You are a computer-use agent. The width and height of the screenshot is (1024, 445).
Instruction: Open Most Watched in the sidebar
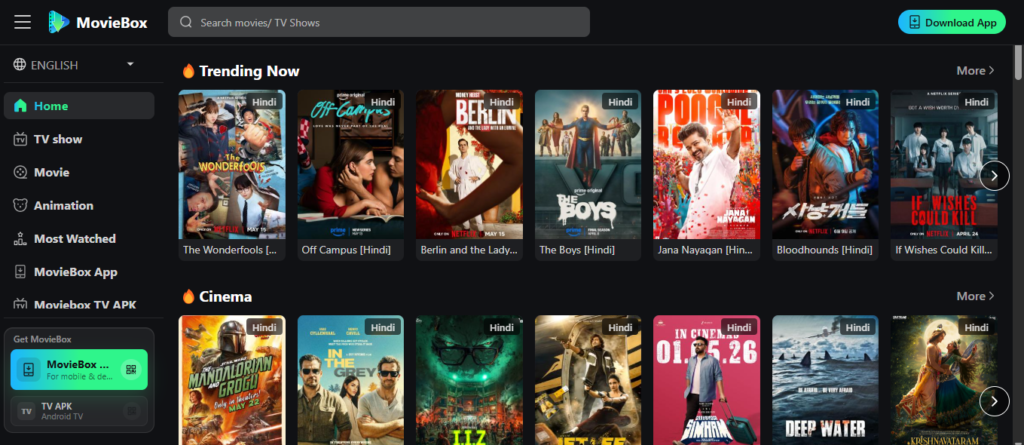(x=79, y=239)
